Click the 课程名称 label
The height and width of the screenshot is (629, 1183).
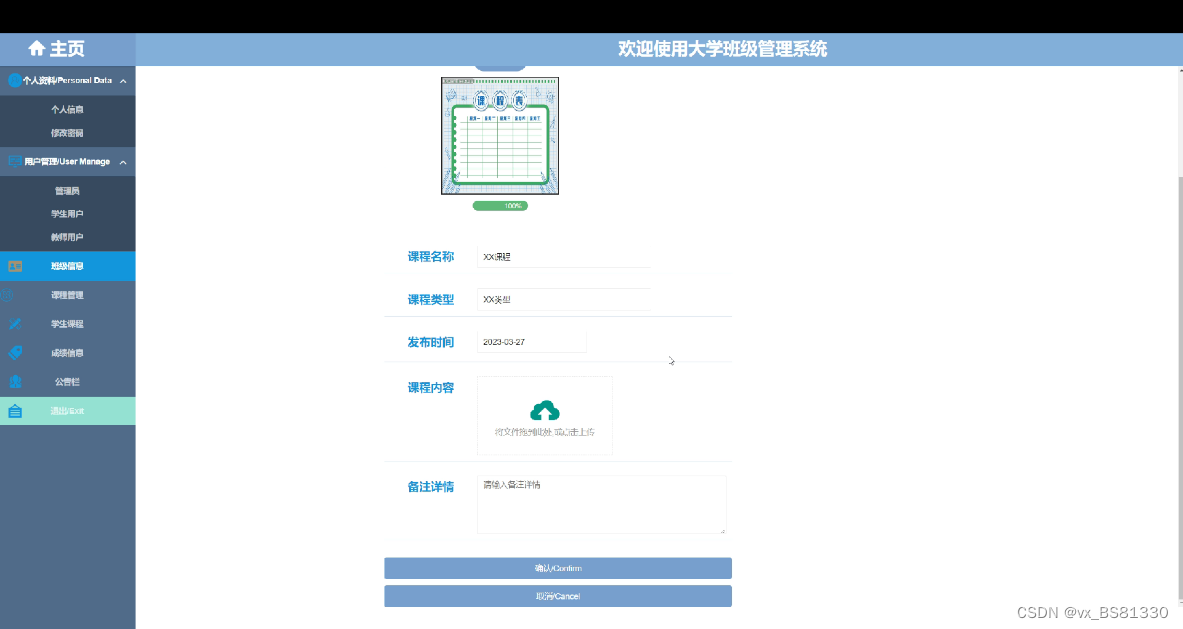point(431,256)
